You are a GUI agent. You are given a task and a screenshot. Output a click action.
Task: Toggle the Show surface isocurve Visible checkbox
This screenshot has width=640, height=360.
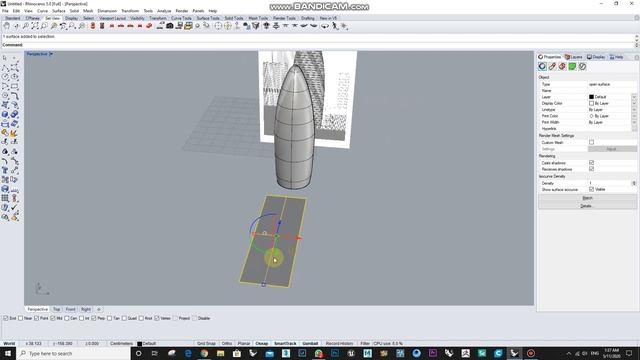pyautogui.click(x=591, y=189)
